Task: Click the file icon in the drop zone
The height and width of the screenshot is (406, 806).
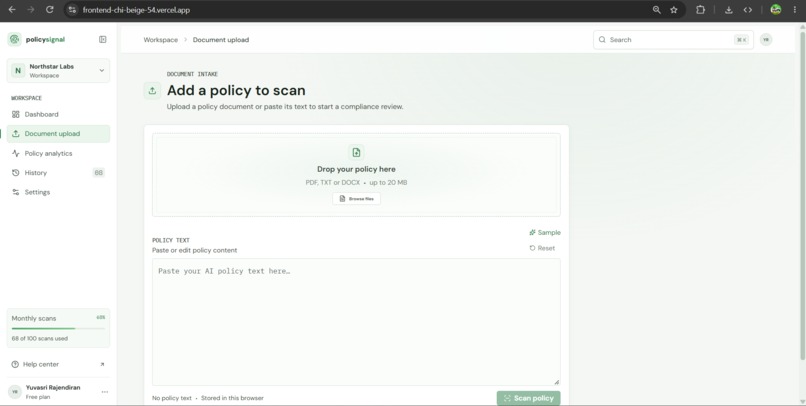Action: point(356,152)
